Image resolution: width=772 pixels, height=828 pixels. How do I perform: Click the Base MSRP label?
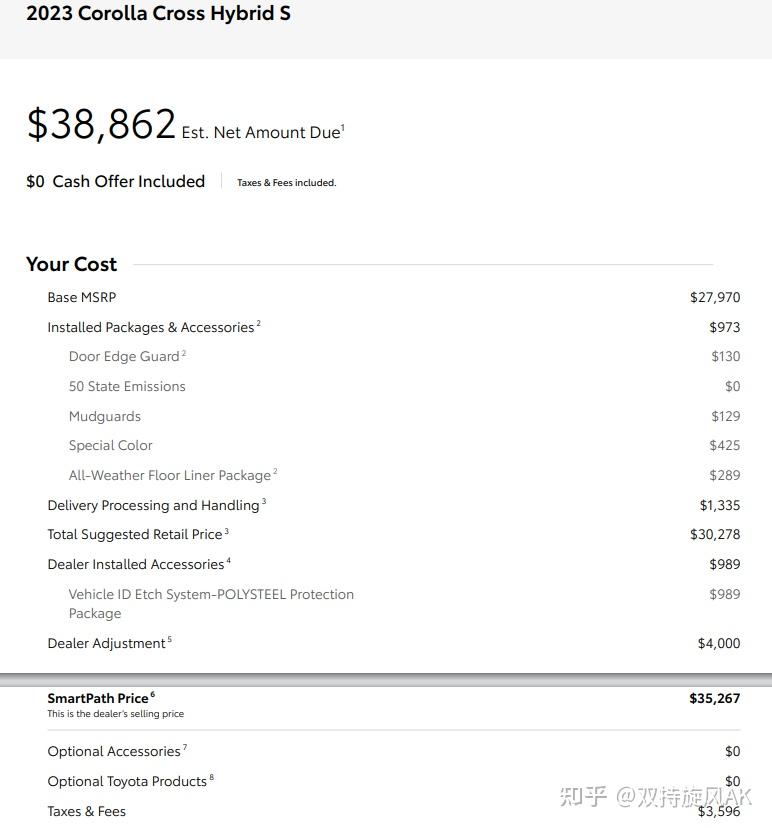click(x=82, y=297)
